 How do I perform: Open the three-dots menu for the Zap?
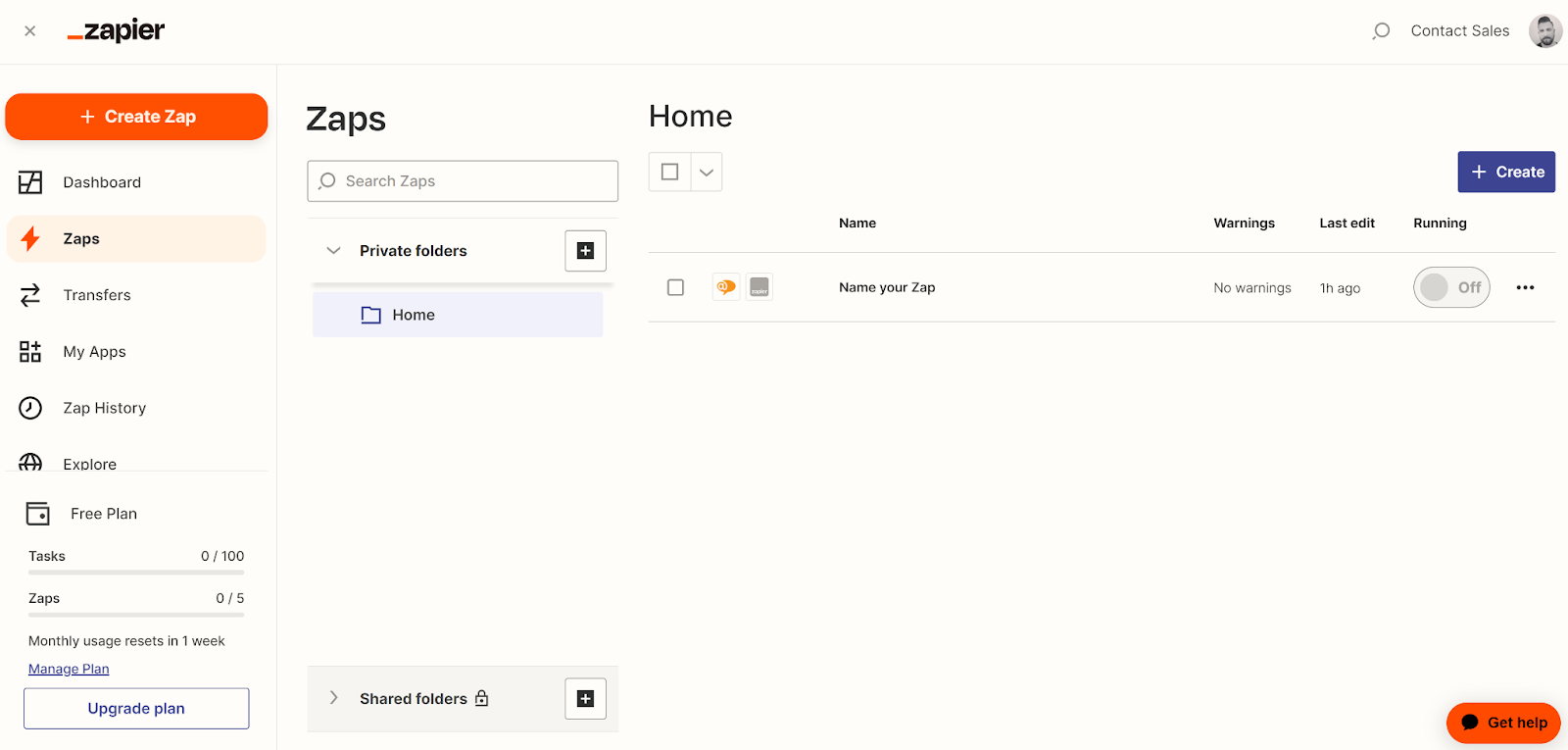[x=1525, y=287]
